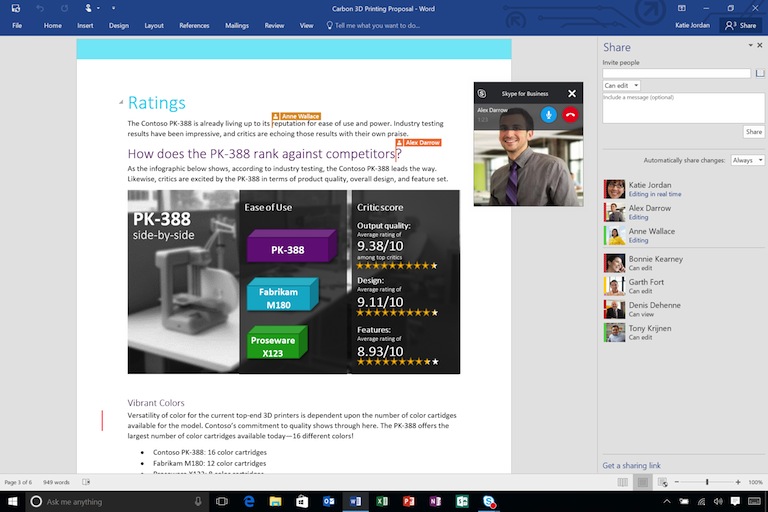Open the Automatically share changes dropdown
This screenshot has width=768, height=512.
pyautogui.click(x=747, y=160)
